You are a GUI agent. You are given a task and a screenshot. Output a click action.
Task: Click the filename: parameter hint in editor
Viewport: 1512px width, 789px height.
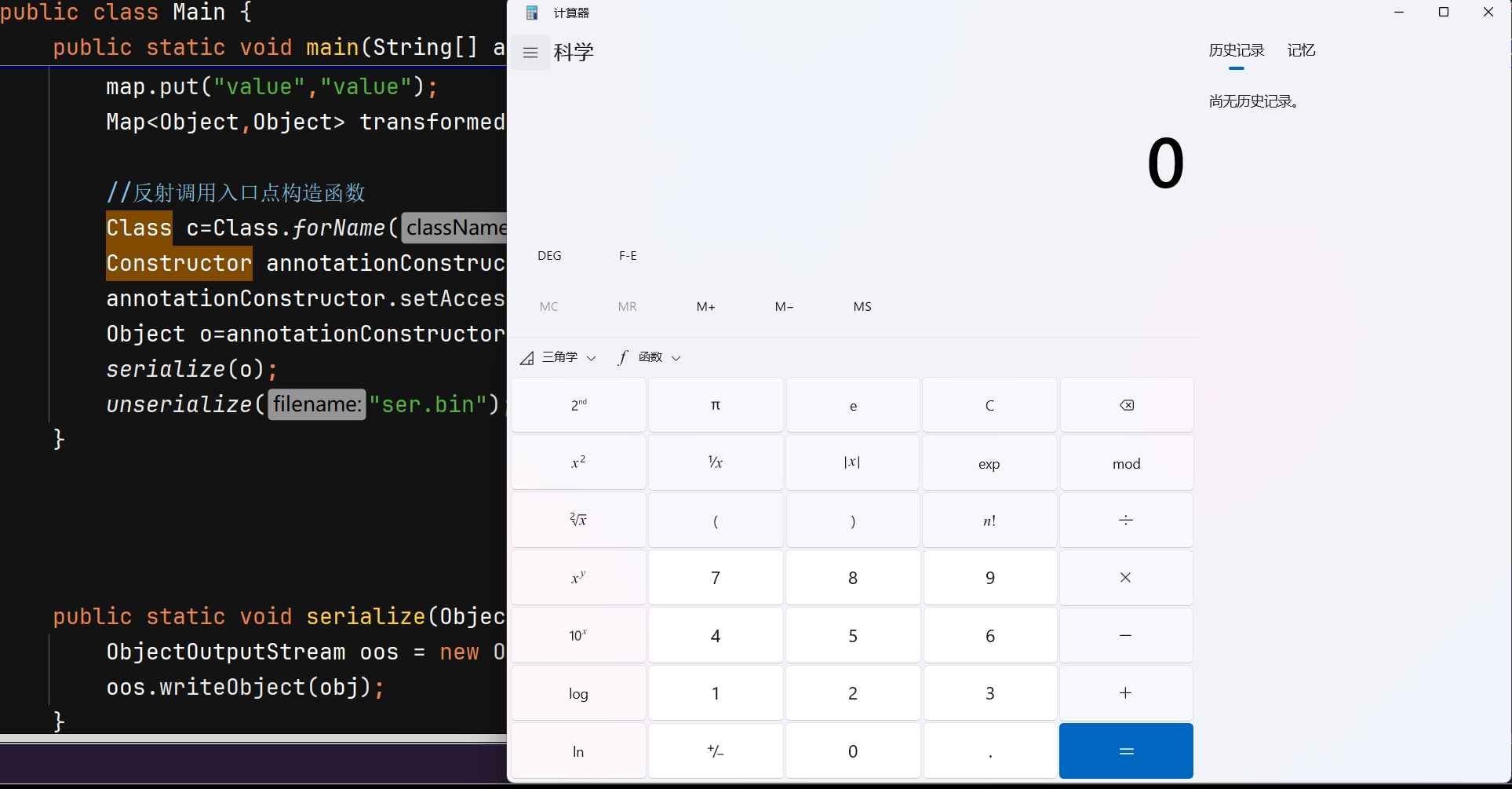pos(317,404)
